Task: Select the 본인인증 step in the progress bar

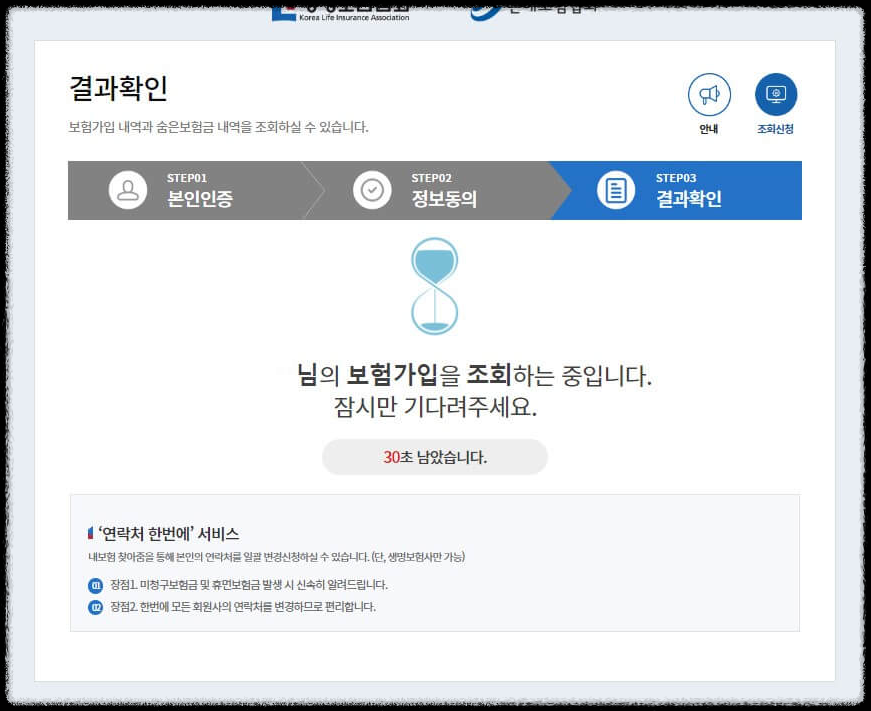Action: click(195, 189)
